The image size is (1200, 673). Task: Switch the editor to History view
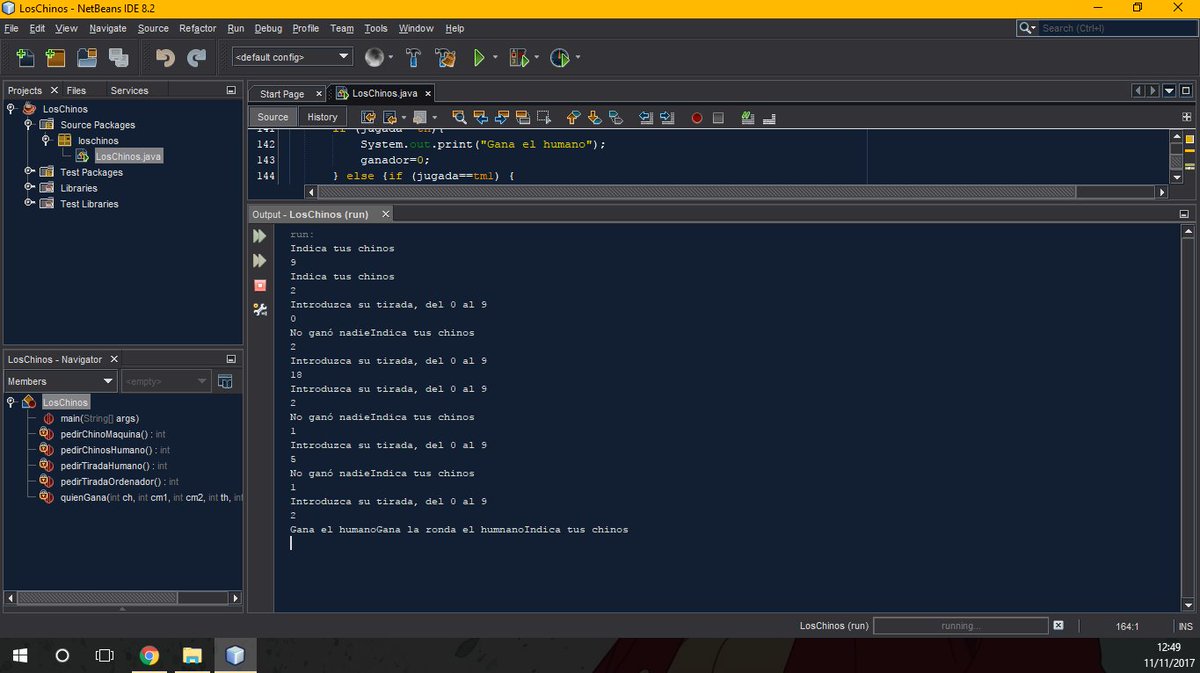point(322,117)
